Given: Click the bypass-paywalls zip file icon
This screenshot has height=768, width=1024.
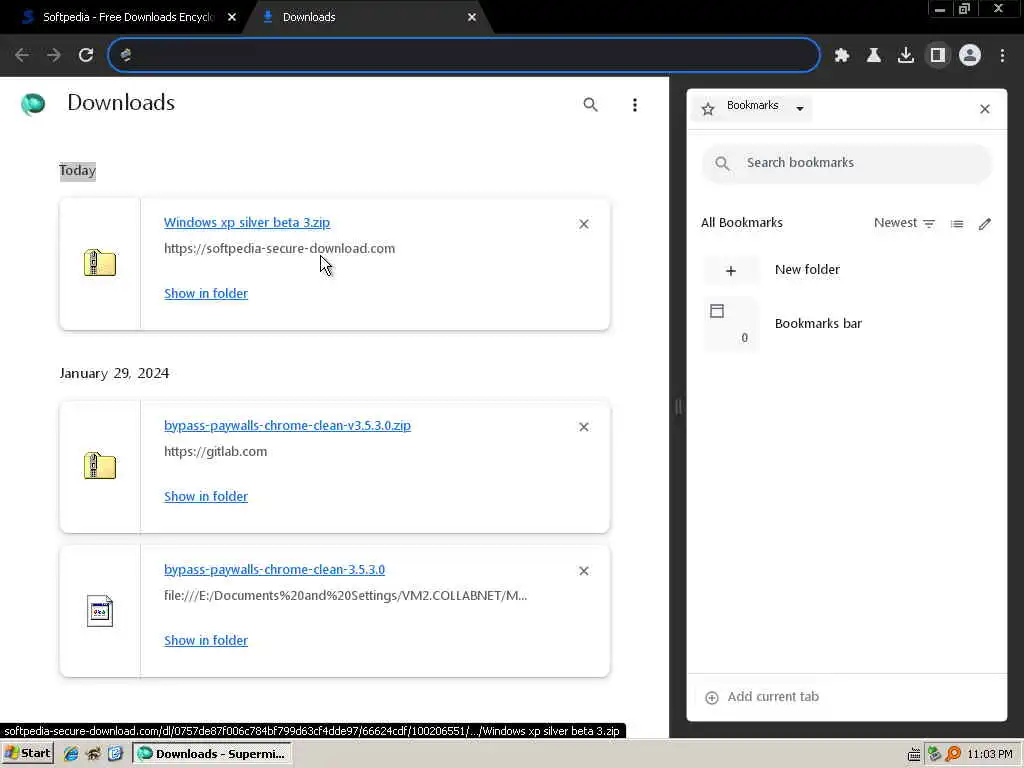Looking at the screenshot, I should (x=100, y=466).
